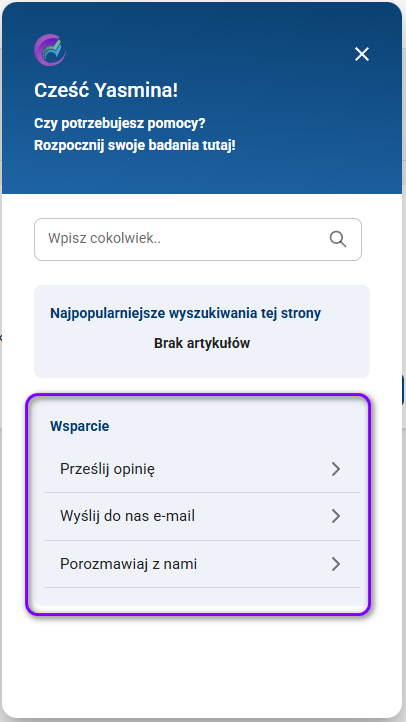
Task: Click the "Cześć Yasmina!" greeting
Action: [106, 91]
